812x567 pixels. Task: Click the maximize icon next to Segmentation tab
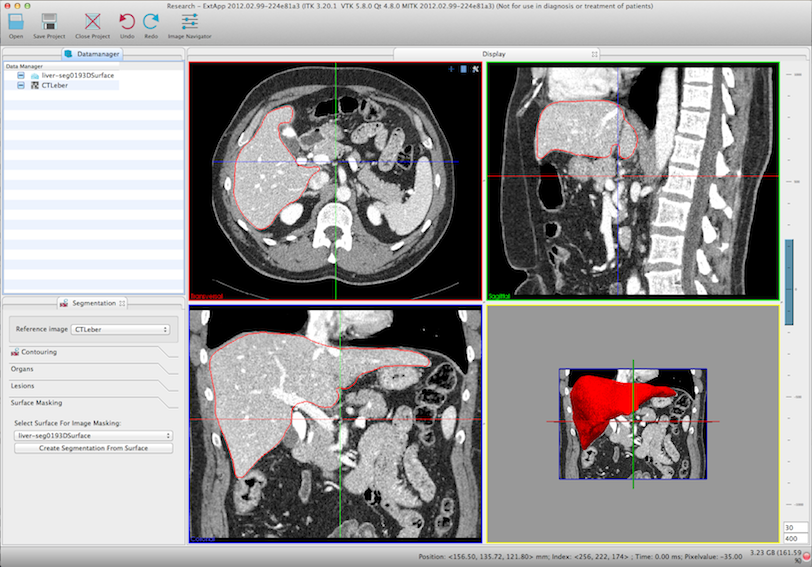click(x=122, y=303)
